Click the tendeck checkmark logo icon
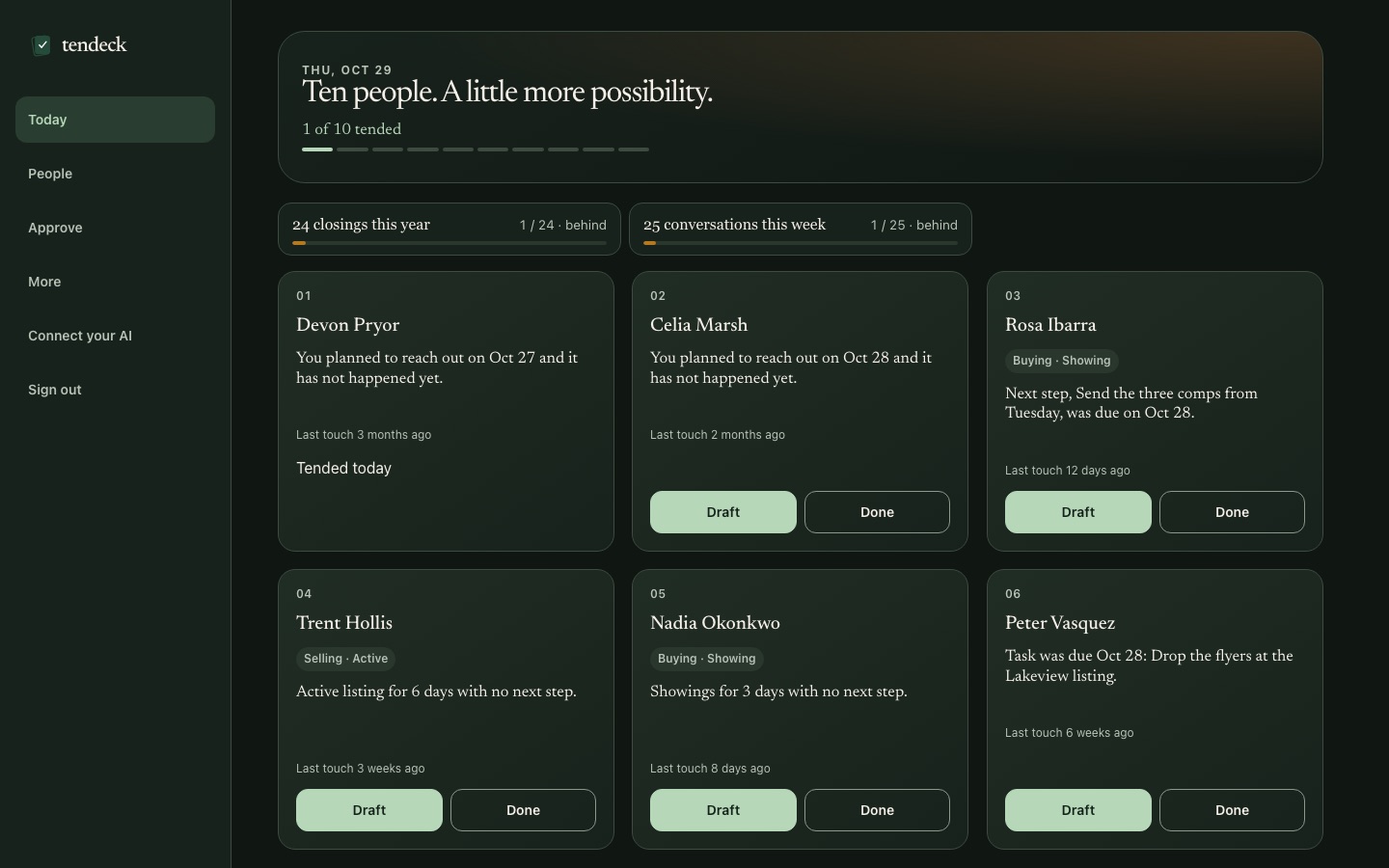Screen dimensions: 1389x868 (x=41, y=45)
